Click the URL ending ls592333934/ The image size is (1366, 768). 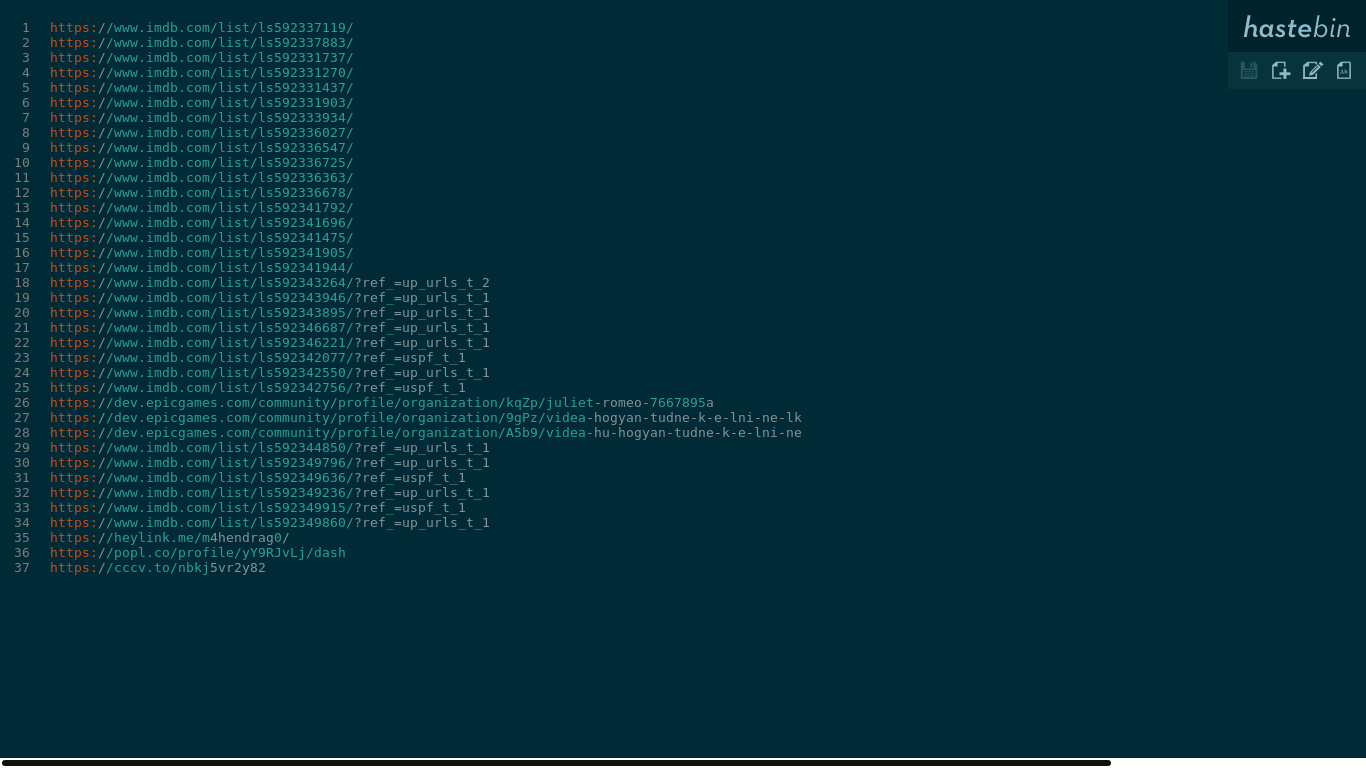click(202, 118)
